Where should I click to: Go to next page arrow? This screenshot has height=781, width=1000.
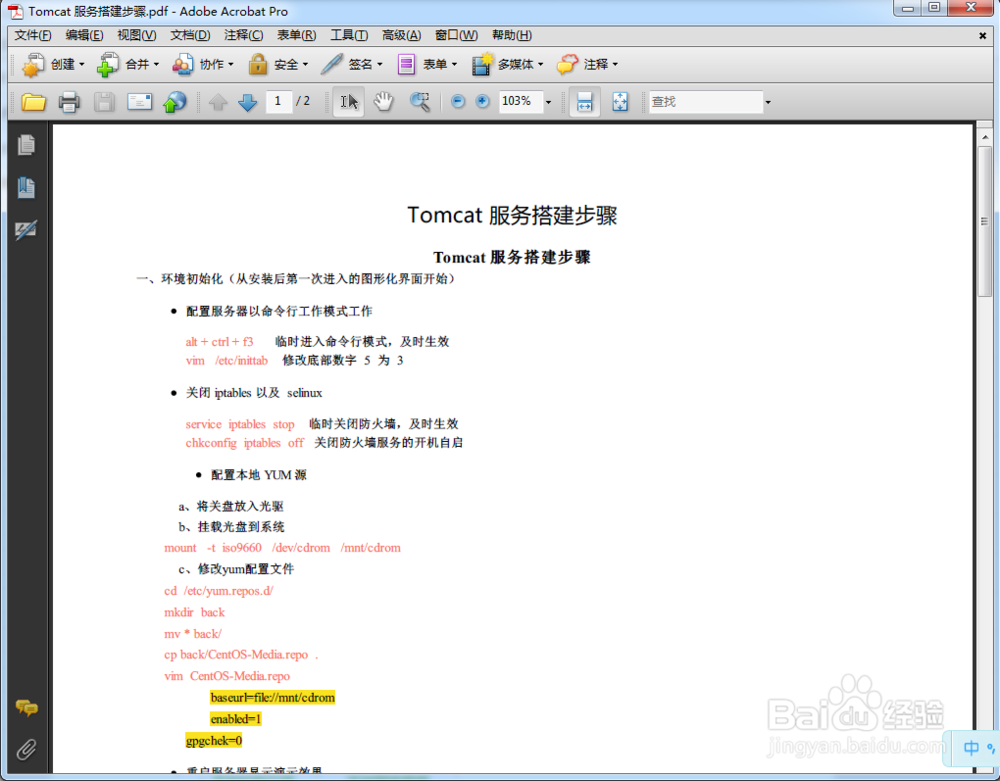(247, 102)
